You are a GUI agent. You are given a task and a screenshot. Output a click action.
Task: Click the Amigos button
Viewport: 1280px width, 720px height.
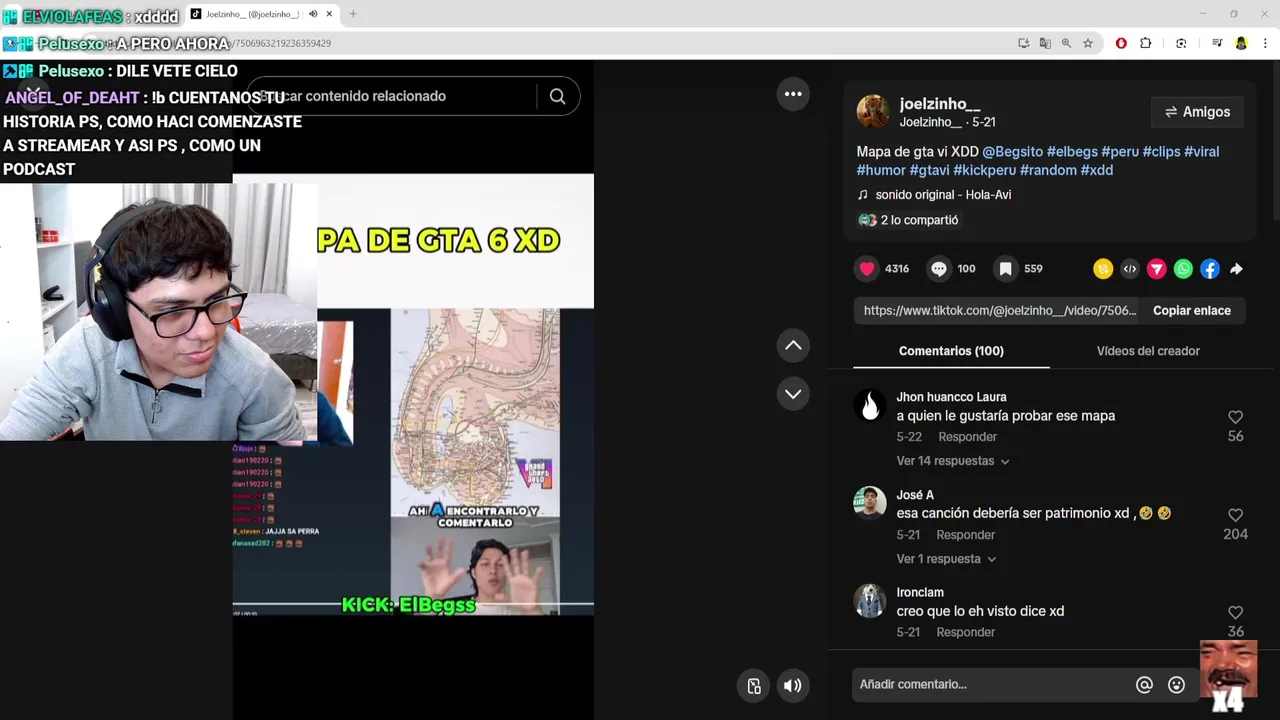[1197, 112]
